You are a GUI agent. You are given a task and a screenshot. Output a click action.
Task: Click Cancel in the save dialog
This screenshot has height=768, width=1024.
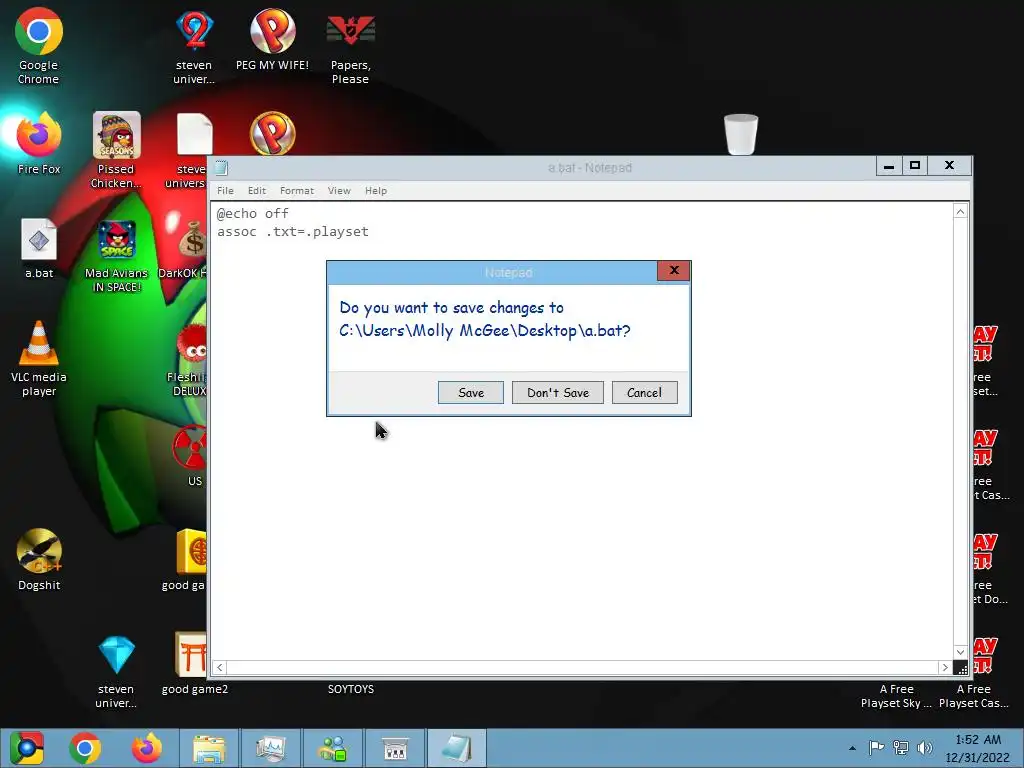tap(645, 392)
